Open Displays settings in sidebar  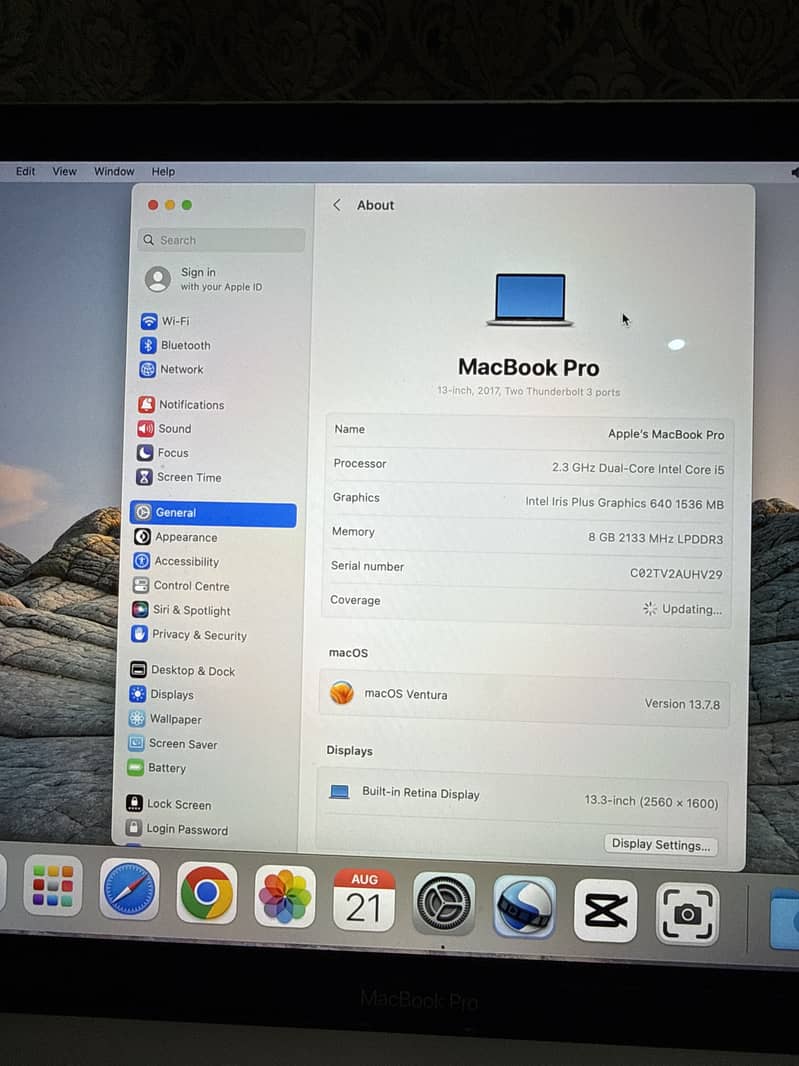pyautogui.click(x=161, y=694)
